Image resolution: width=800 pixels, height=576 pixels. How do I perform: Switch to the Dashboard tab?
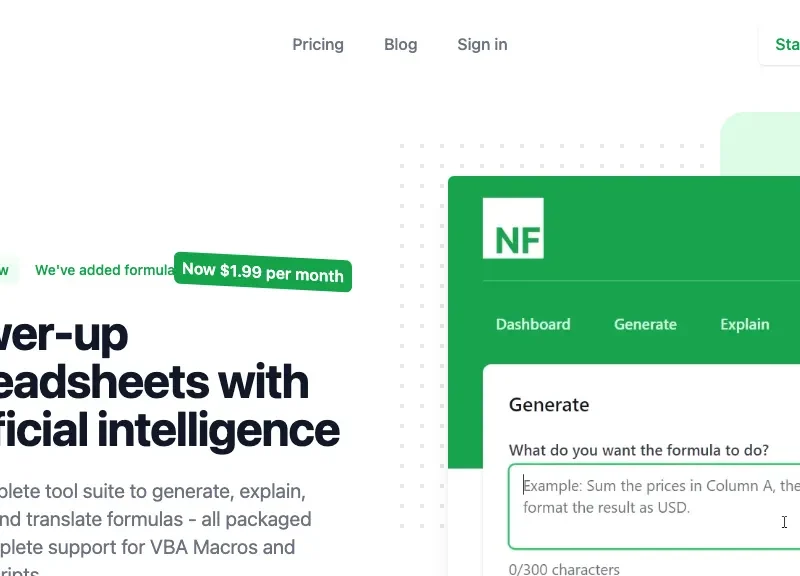tap(533, 324)
